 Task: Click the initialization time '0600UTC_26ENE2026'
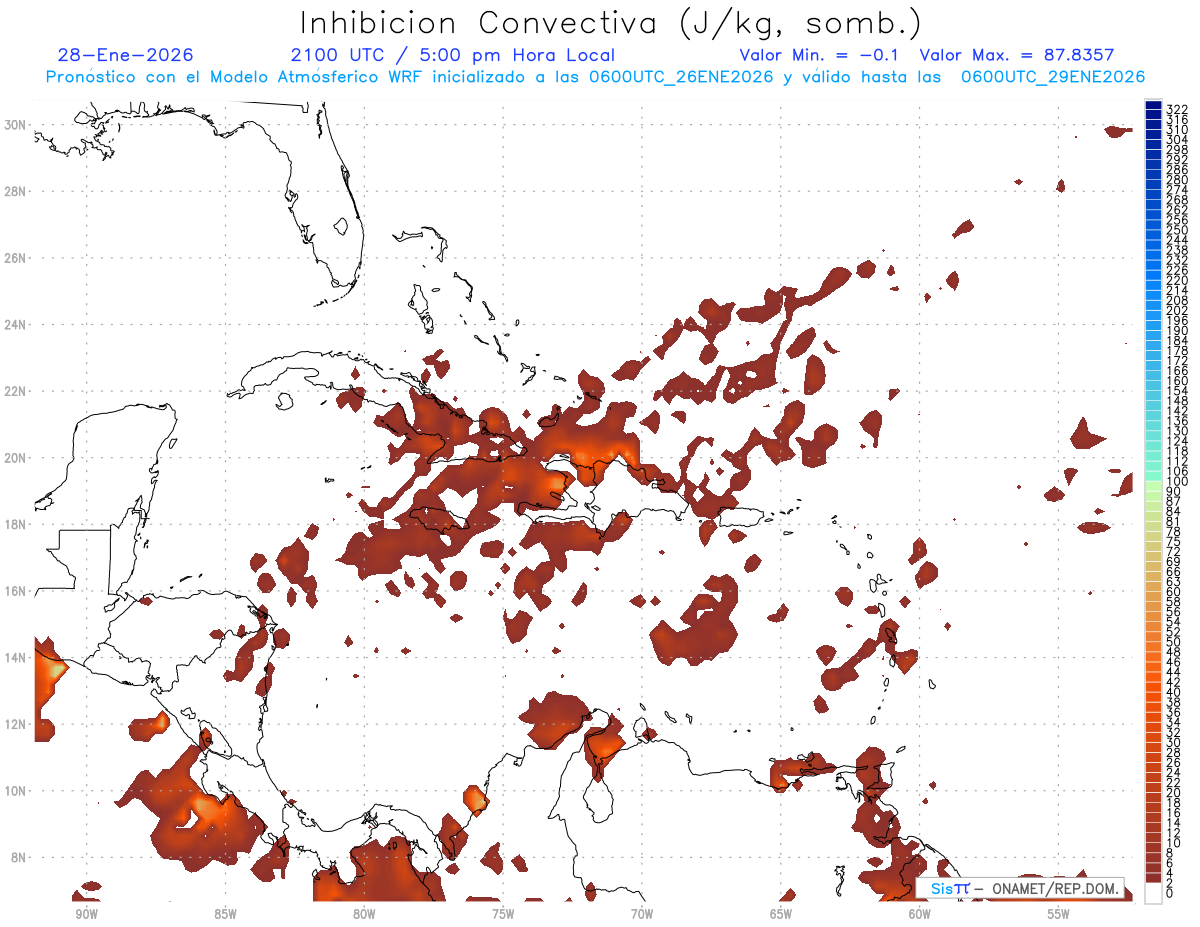click(x=682, y=77)
